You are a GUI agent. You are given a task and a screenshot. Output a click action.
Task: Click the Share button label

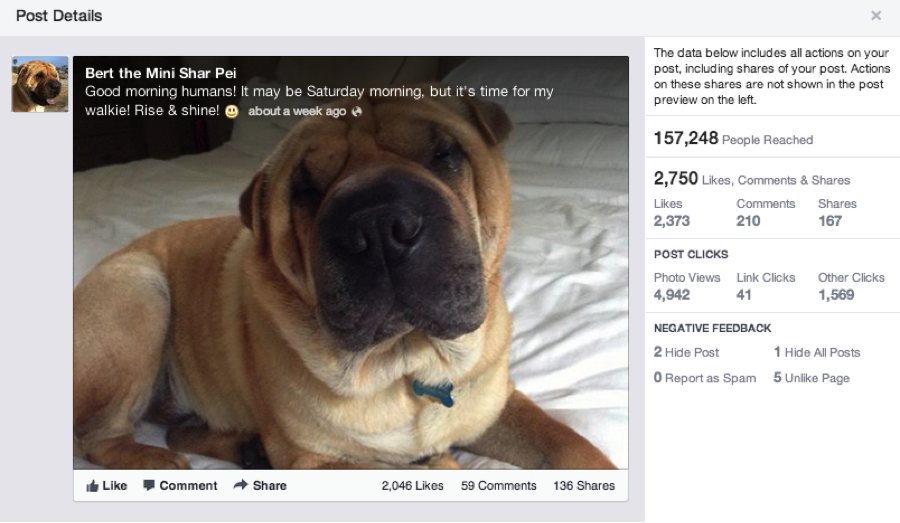[x=269, y=486]
